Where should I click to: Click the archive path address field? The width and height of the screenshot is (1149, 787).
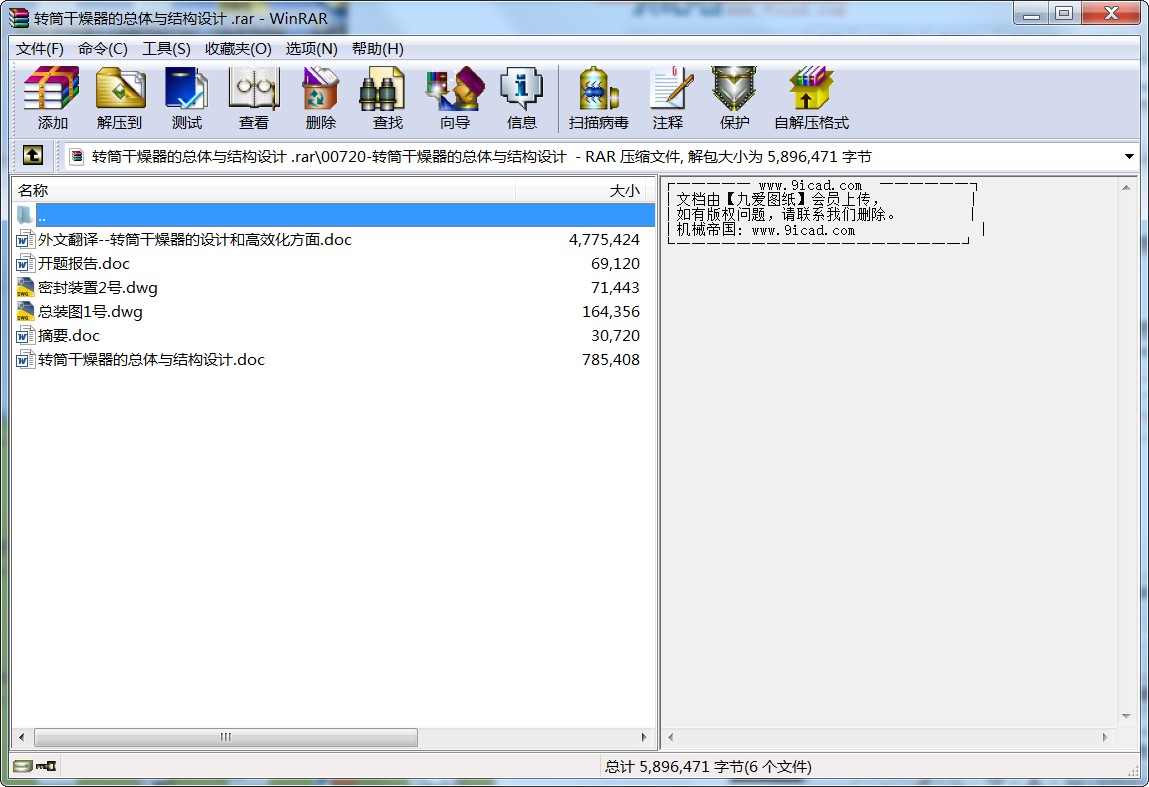(x=601, y=156)
